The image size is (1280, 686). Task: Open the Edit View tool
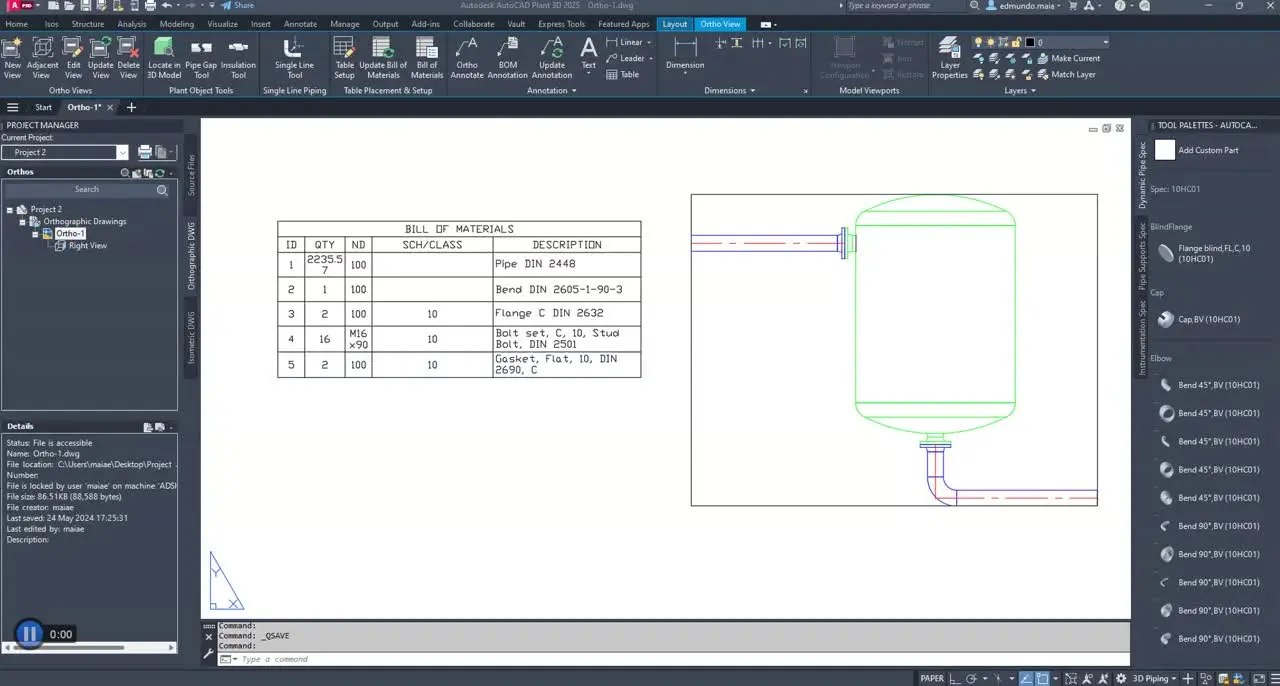coord(74,57)
